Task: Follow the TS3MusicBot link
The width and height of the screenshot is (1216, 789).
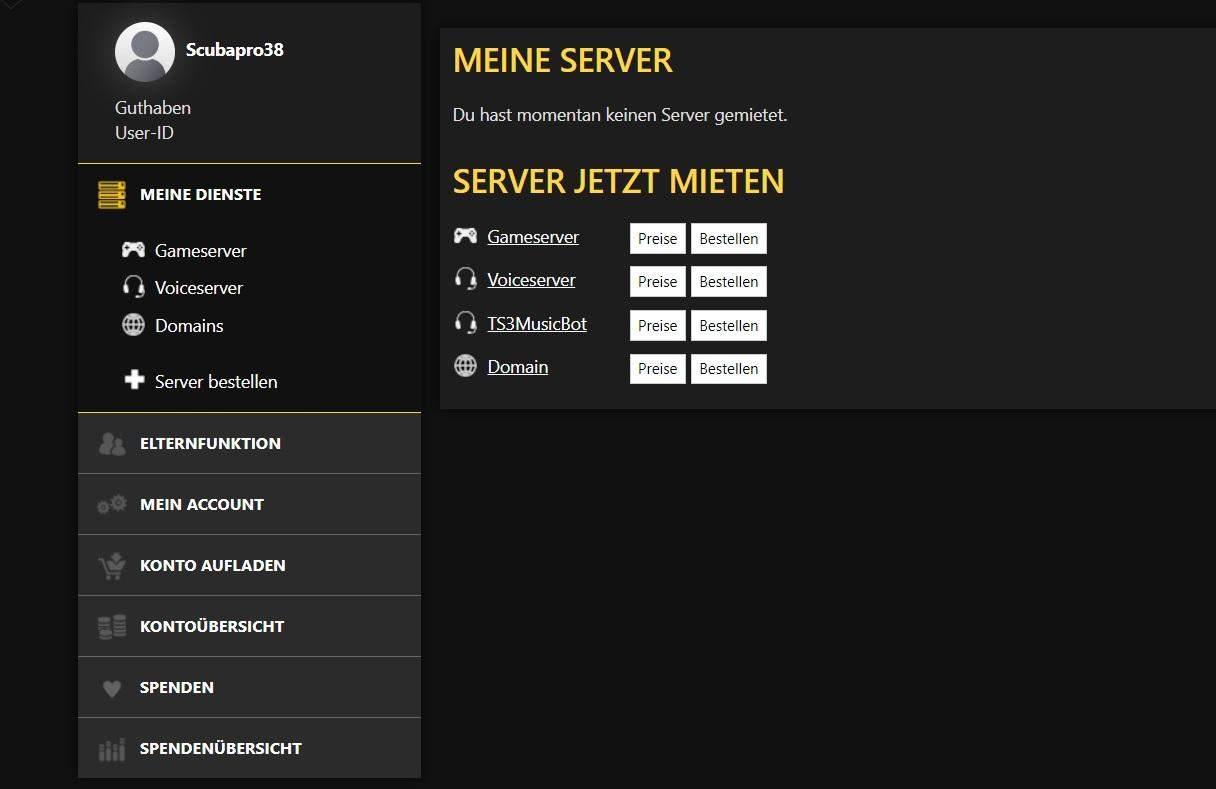Action: [x=536, y=324]
